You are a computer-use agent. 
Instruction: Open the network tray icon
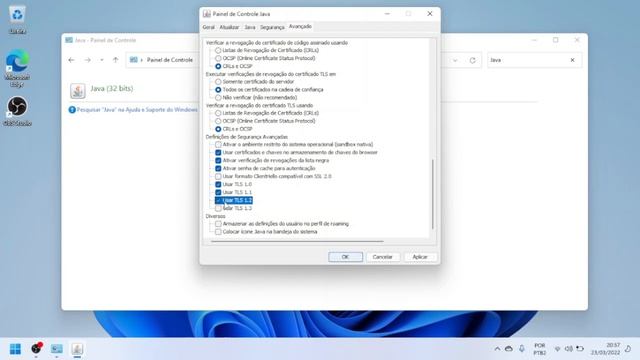point(558,349)
